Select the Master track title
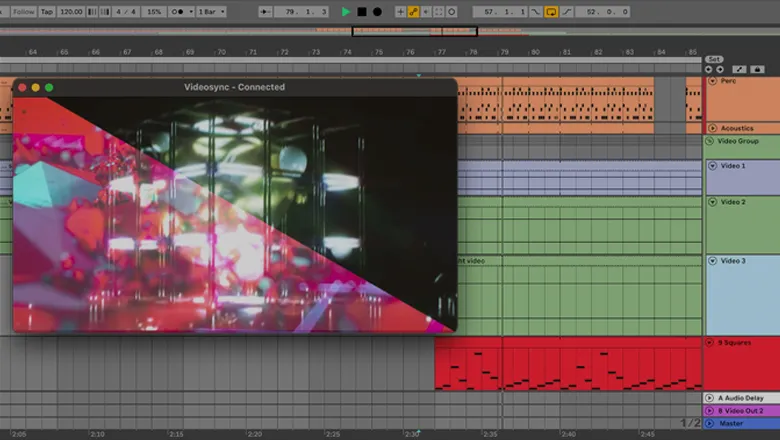The height and width of the screenshot is (440, 780). [731, 423]
